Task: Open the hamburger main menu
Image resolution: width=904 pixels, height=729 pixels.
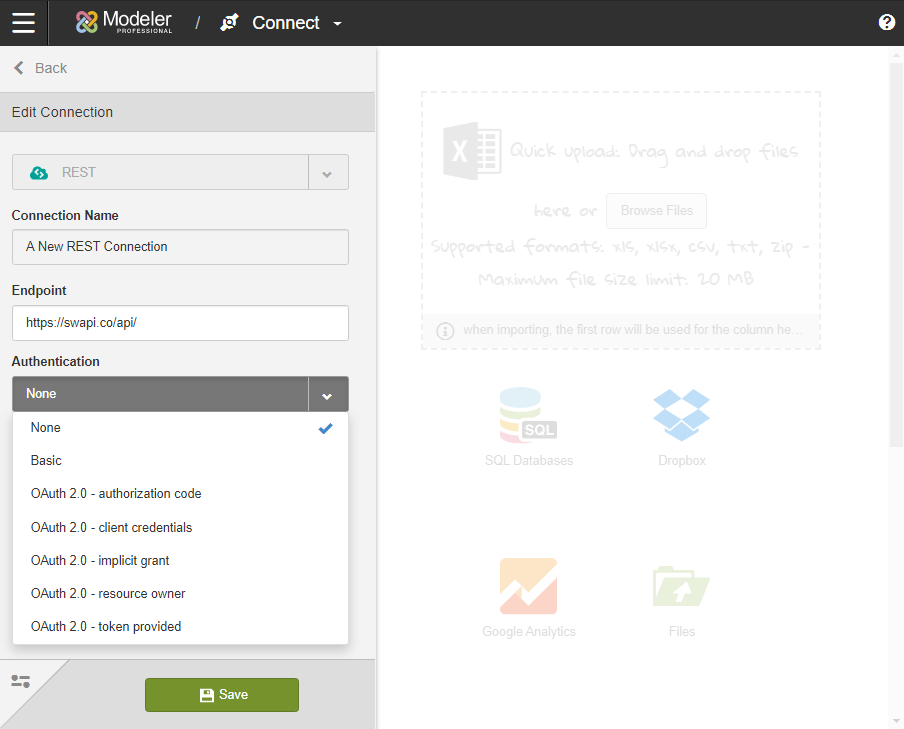Action: pos(23,22)
